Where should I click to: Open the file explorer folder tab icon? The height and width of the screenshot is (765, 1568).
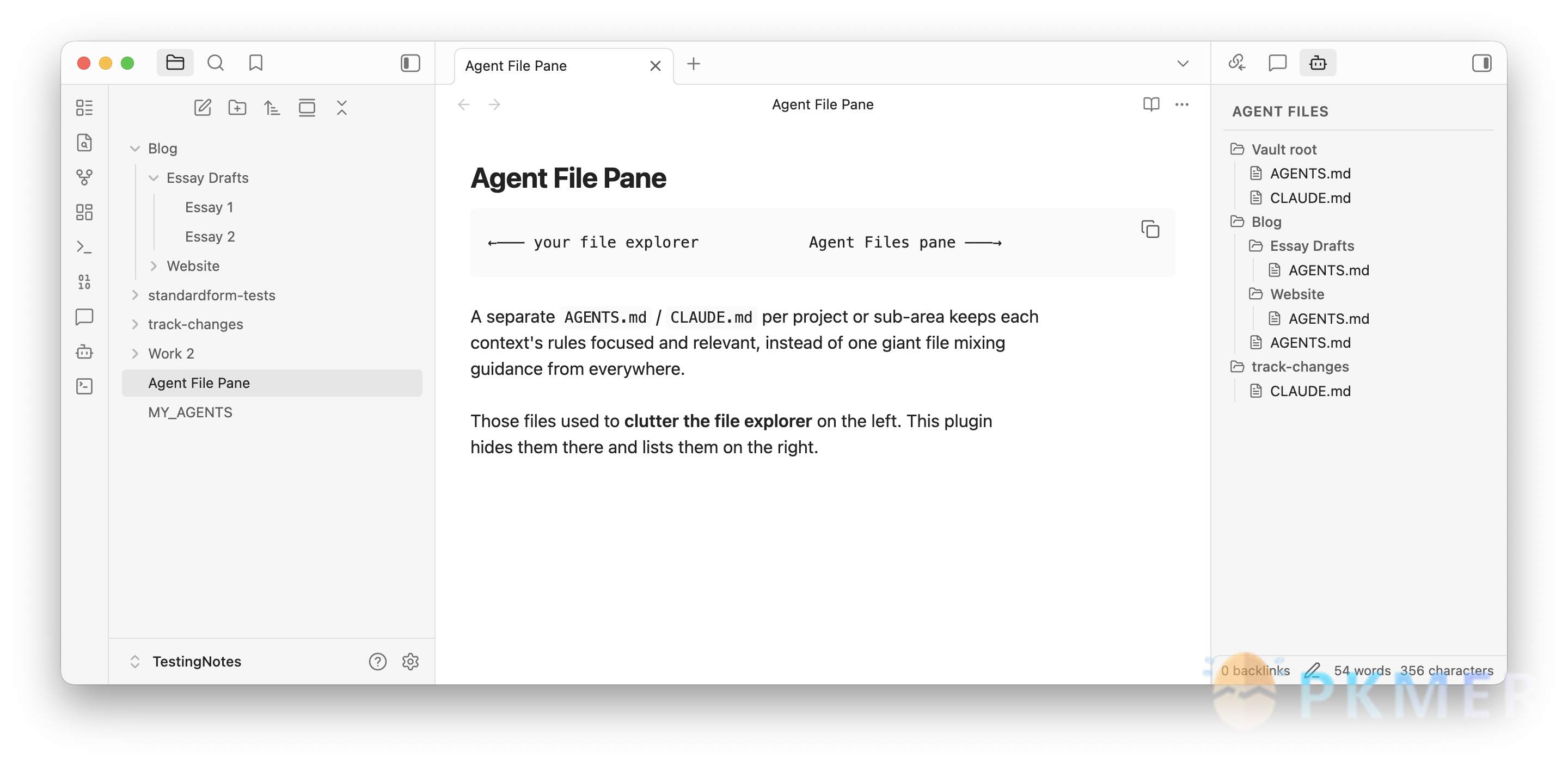click(x=175, y=63)
